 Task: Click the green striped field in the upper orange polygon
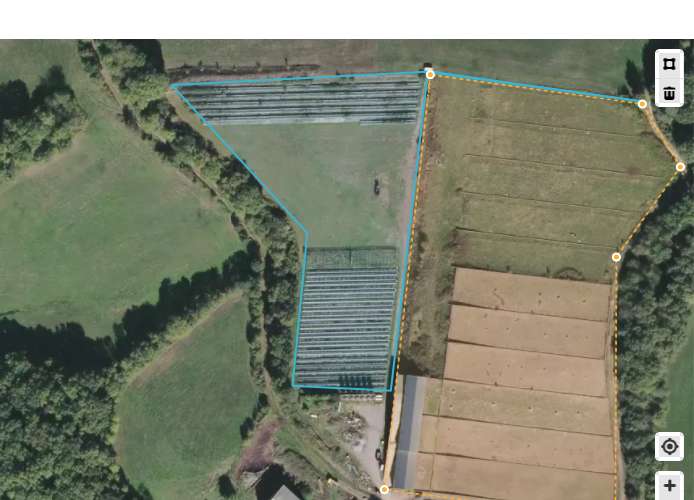tap(544, 177)
